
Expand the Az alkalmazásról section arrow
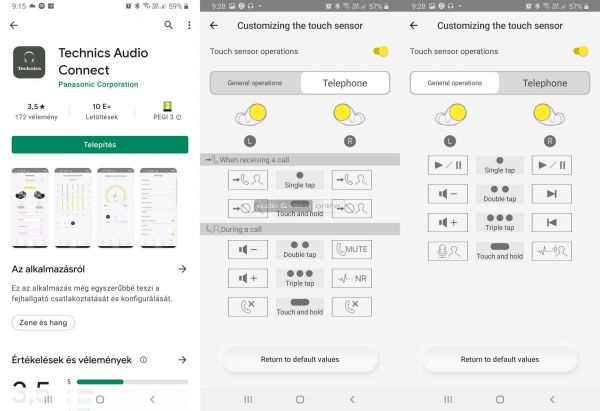coord(183,269)
